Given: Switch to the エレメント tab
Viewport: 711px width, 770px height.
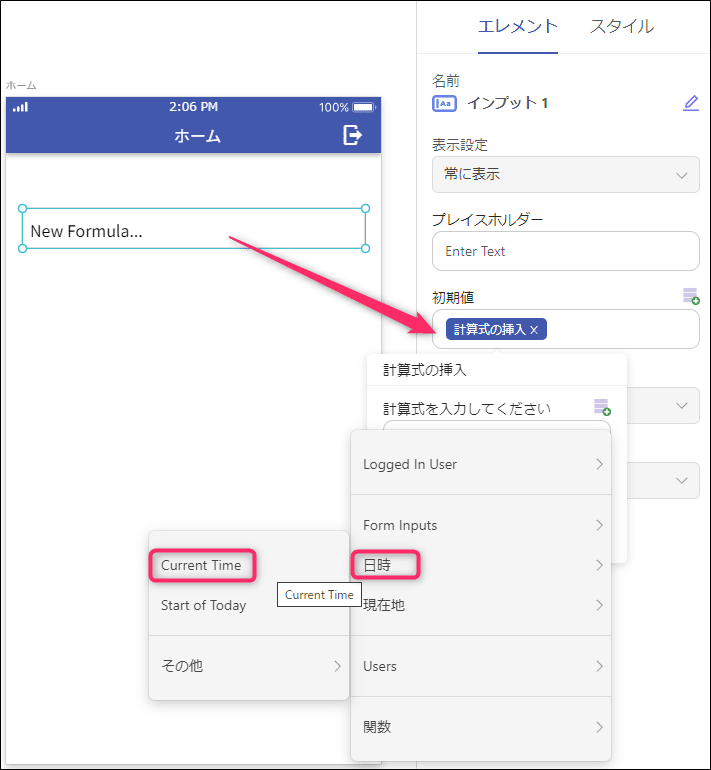Looking at the screenshot, I should pos(518,27).
